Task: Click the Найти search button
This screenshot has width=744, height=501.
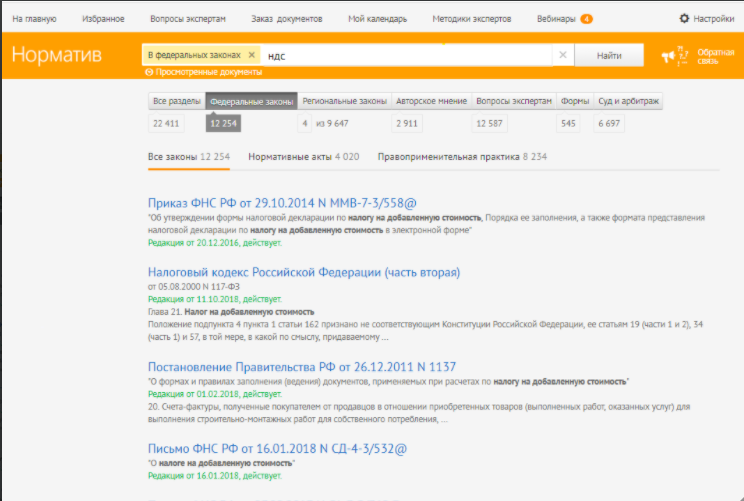Action: tap(609, 56)
